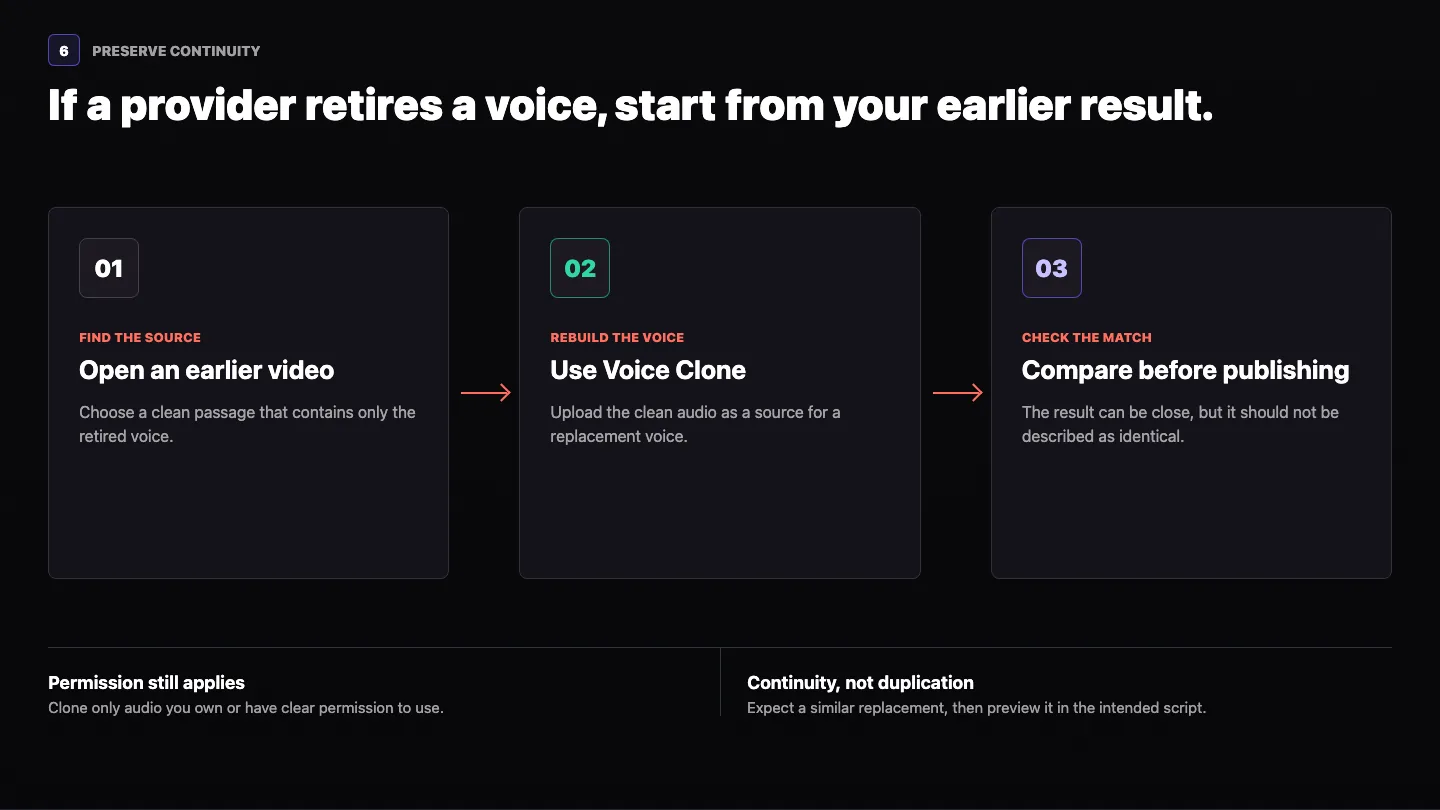
Task: Click the green 02 step badge
Action: click(x=580, y=268)
